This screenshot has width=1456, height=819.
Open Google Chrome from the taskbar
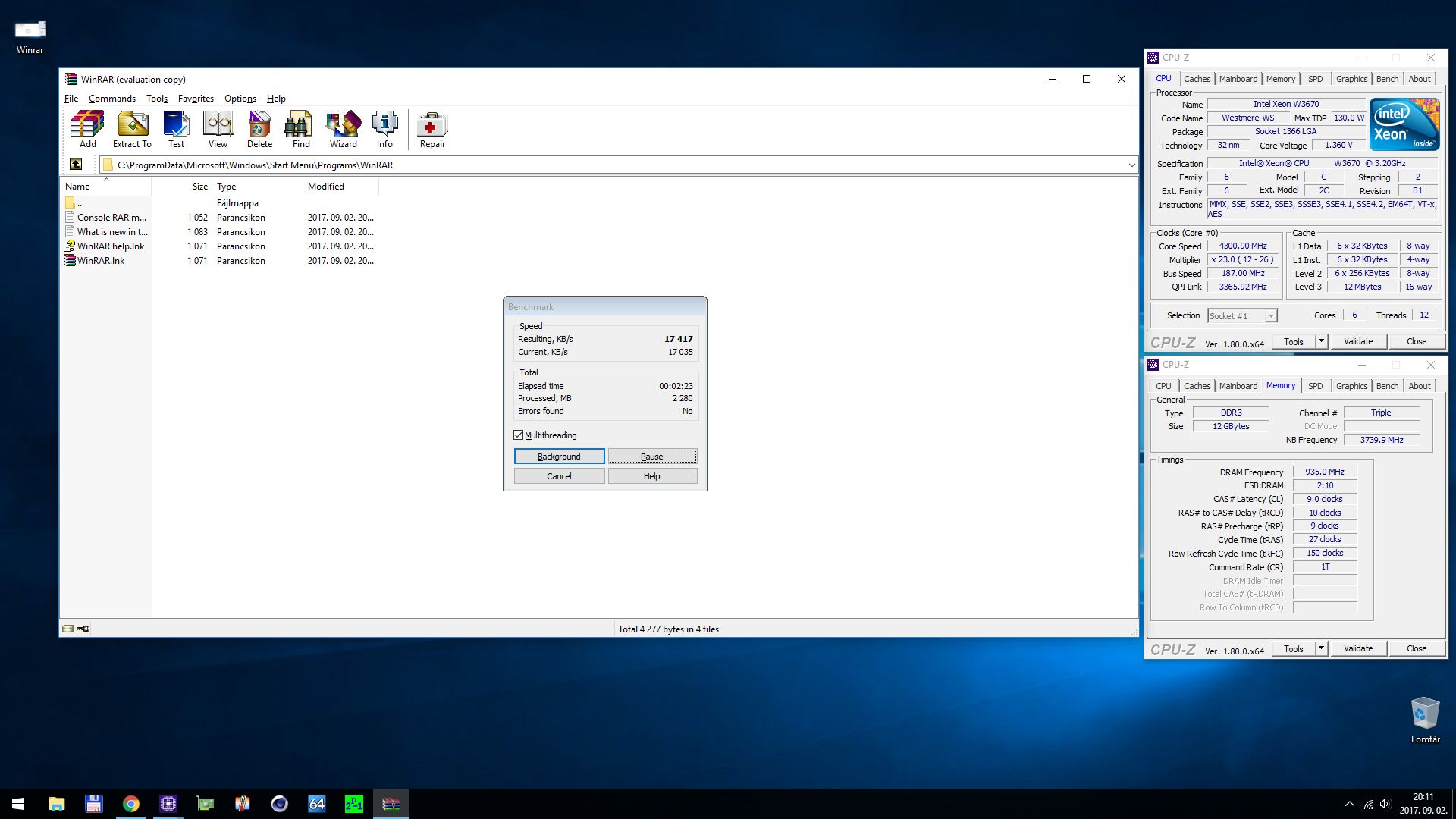tap(130, 804)
